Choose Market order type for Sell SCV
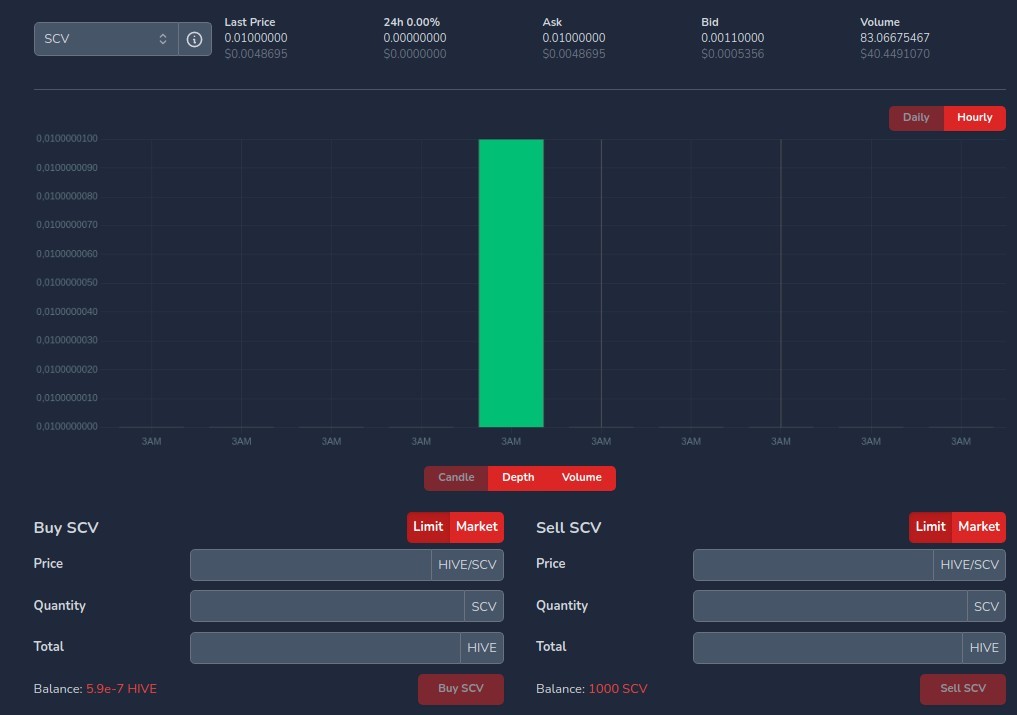1017x715 pixels. pyautogui.click(x=979, y=527)
